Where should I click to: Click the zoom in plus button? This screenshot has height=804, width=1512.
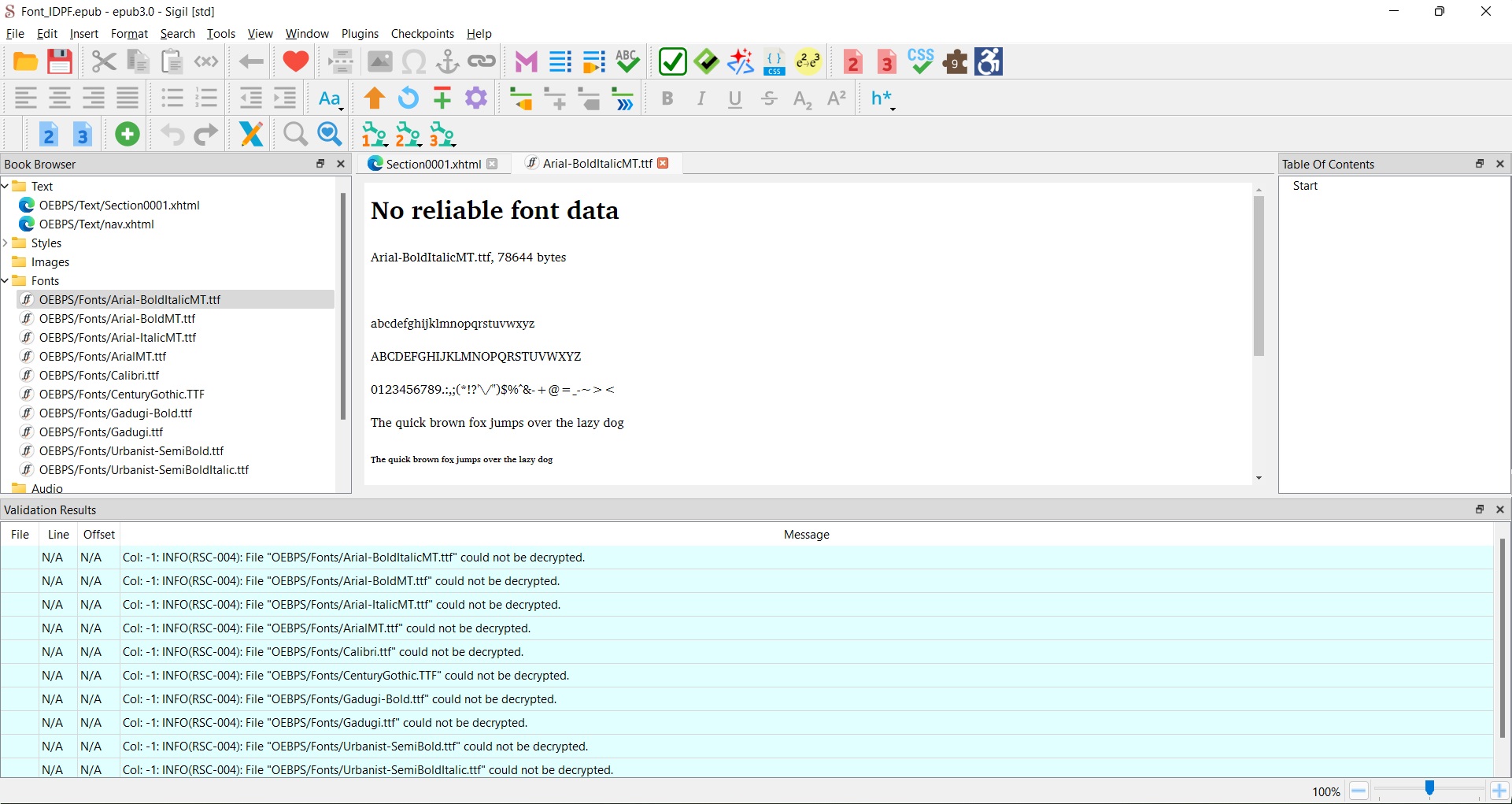tap(1499, 791)
